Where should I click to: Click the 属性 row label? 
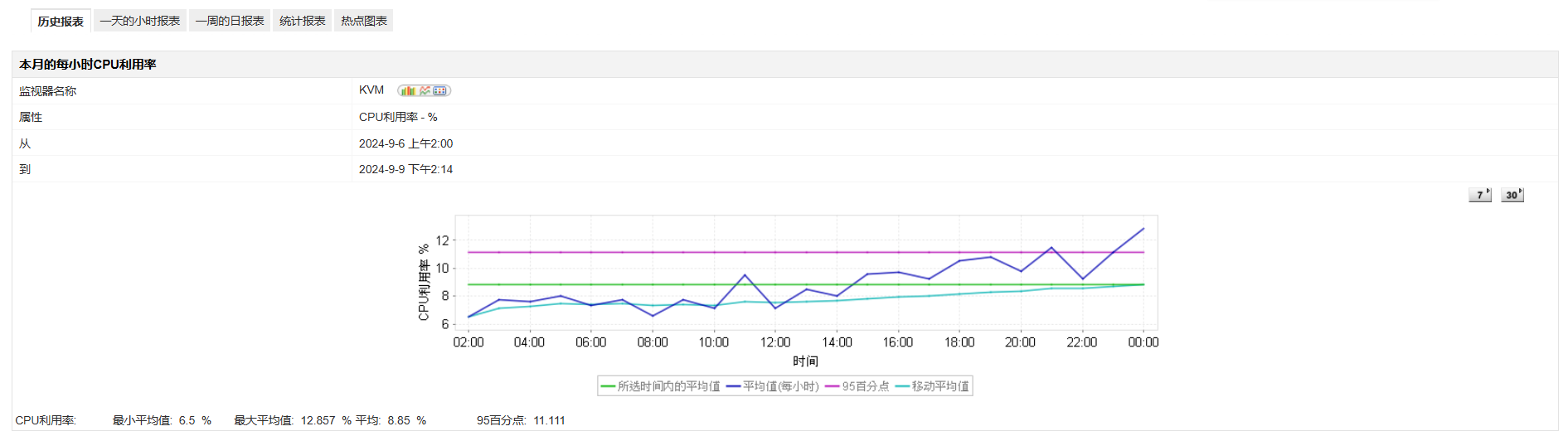click(x=31, y=117)
